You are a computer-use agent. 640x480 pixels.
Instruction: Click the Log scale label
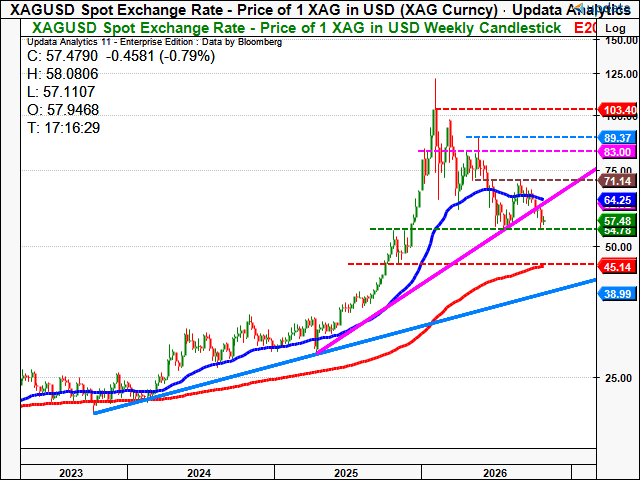pos(615,29)
